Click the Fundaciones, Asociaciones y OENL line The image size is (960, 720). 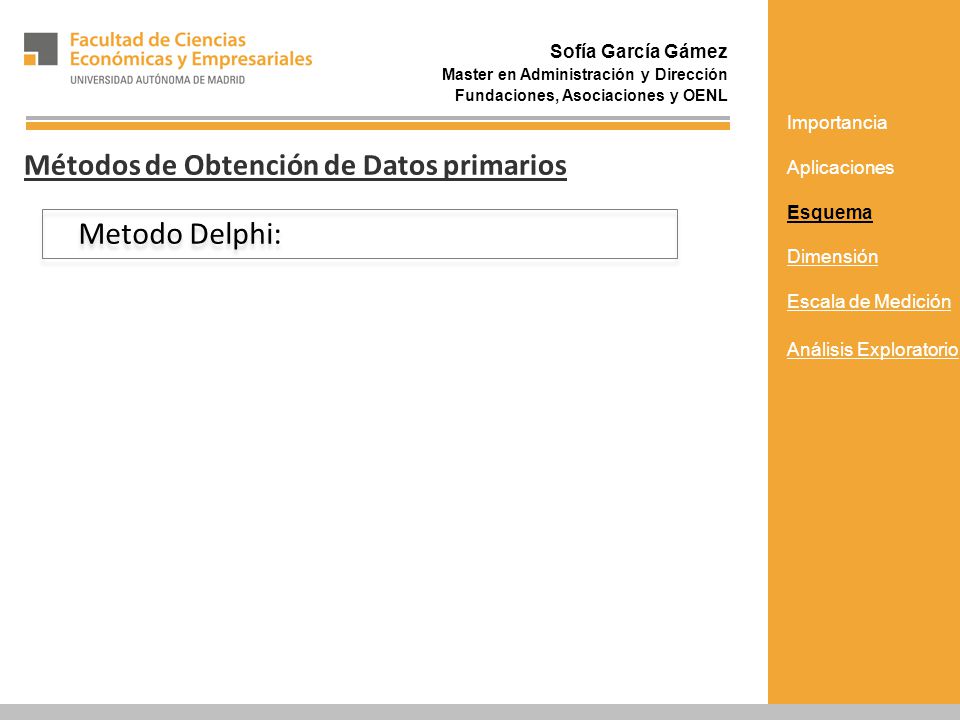(x=591, y=96)
